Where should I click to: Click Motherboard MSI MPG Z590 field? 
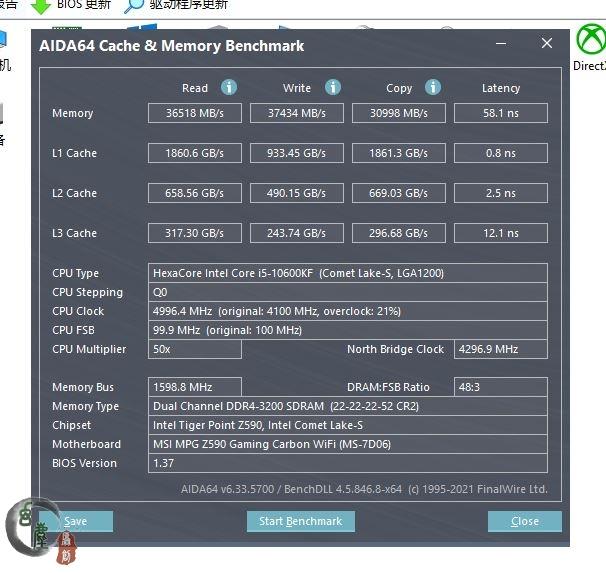[348, 444]
